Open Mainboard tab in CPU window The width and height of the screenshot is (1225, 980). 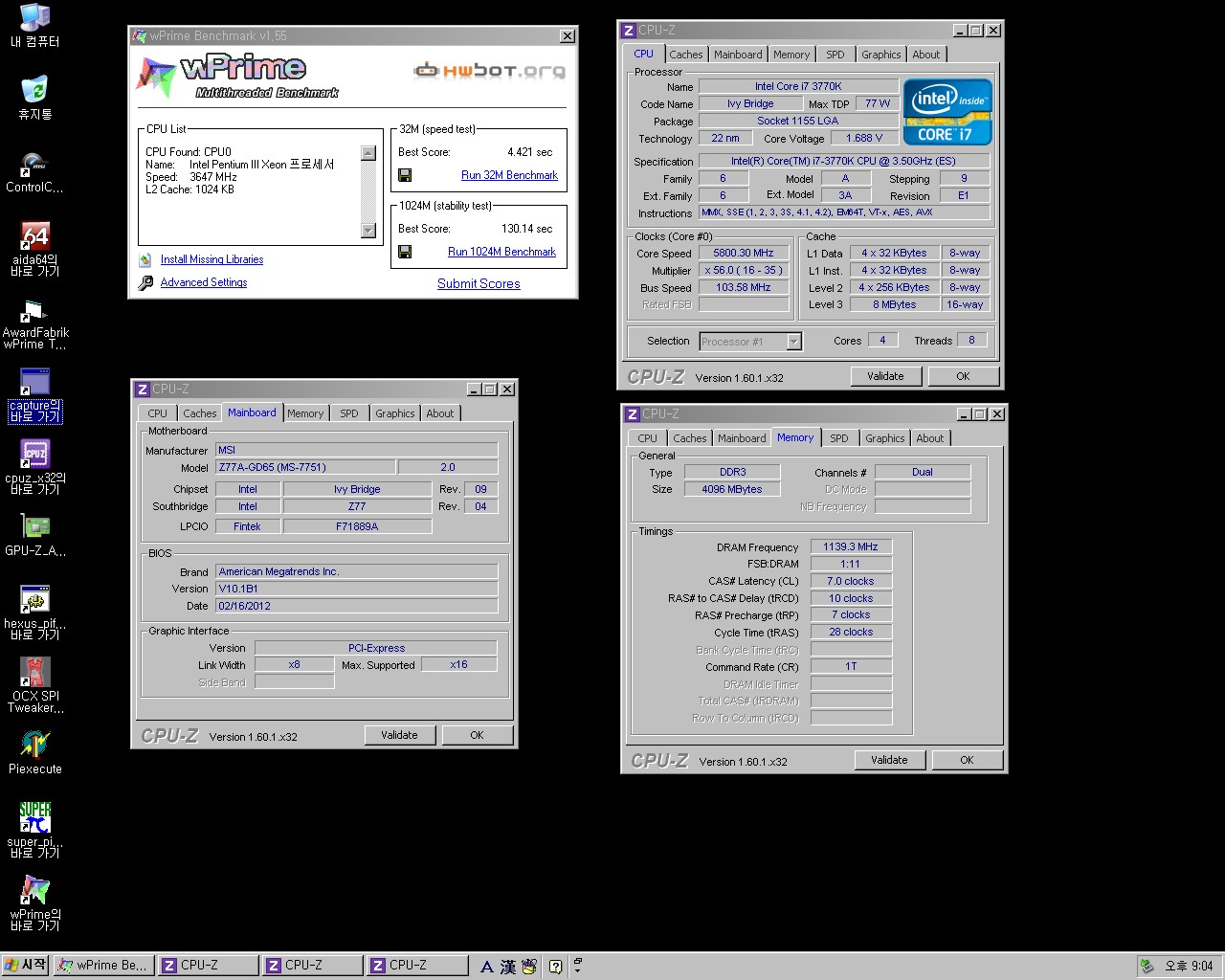click(738, 55)
